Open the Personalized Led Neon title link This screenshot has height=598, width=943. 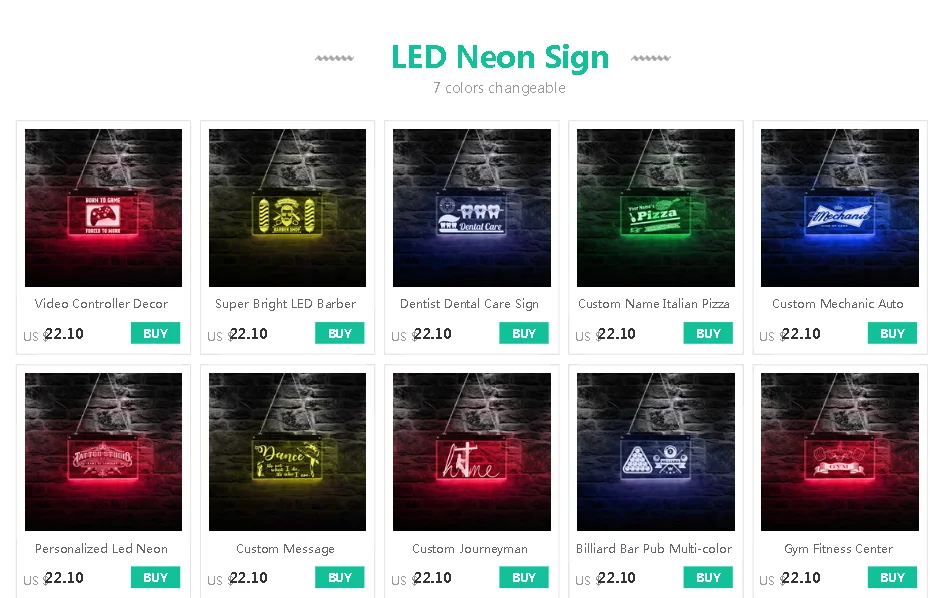[x=101, y=549]
